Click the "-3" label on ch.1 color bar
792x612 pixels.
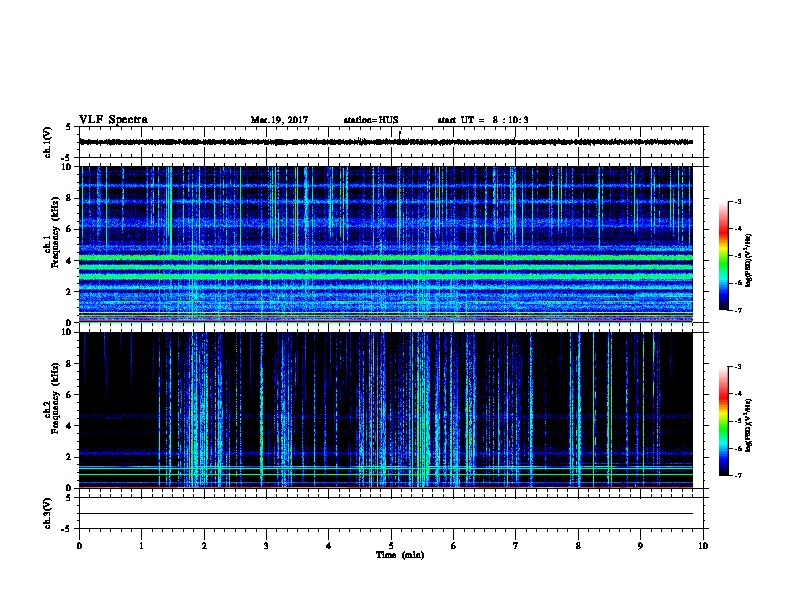pyautogui.click(x=737, y=202)
